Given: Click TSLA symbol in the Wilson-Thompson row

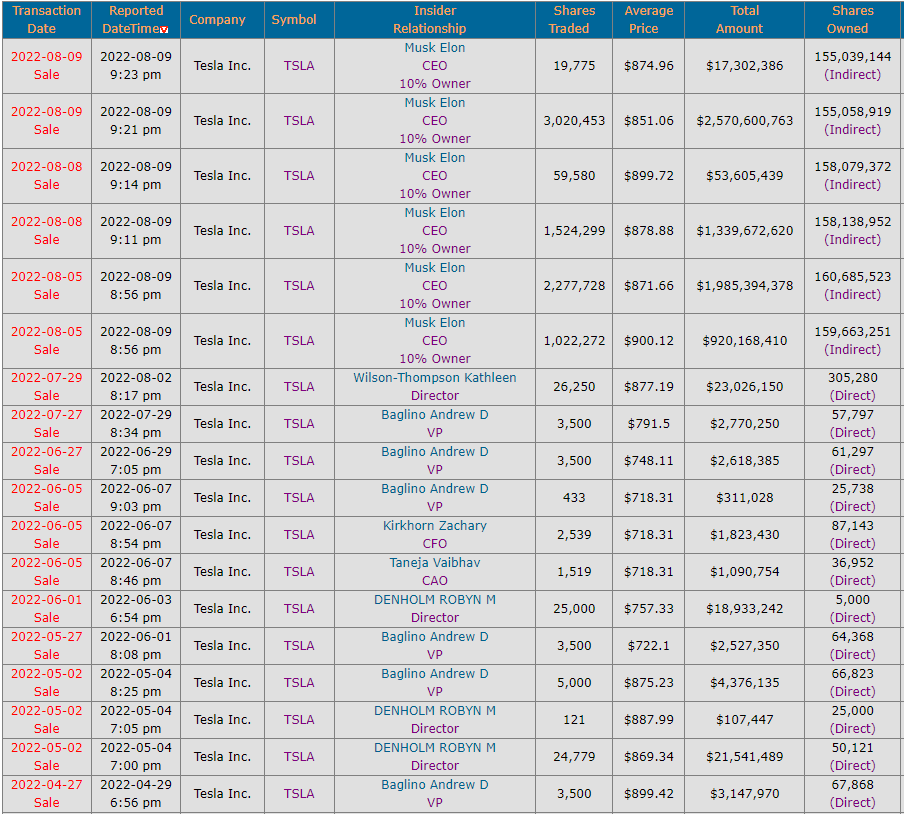Looking at the screenshot, I should (x=299, y=387).
